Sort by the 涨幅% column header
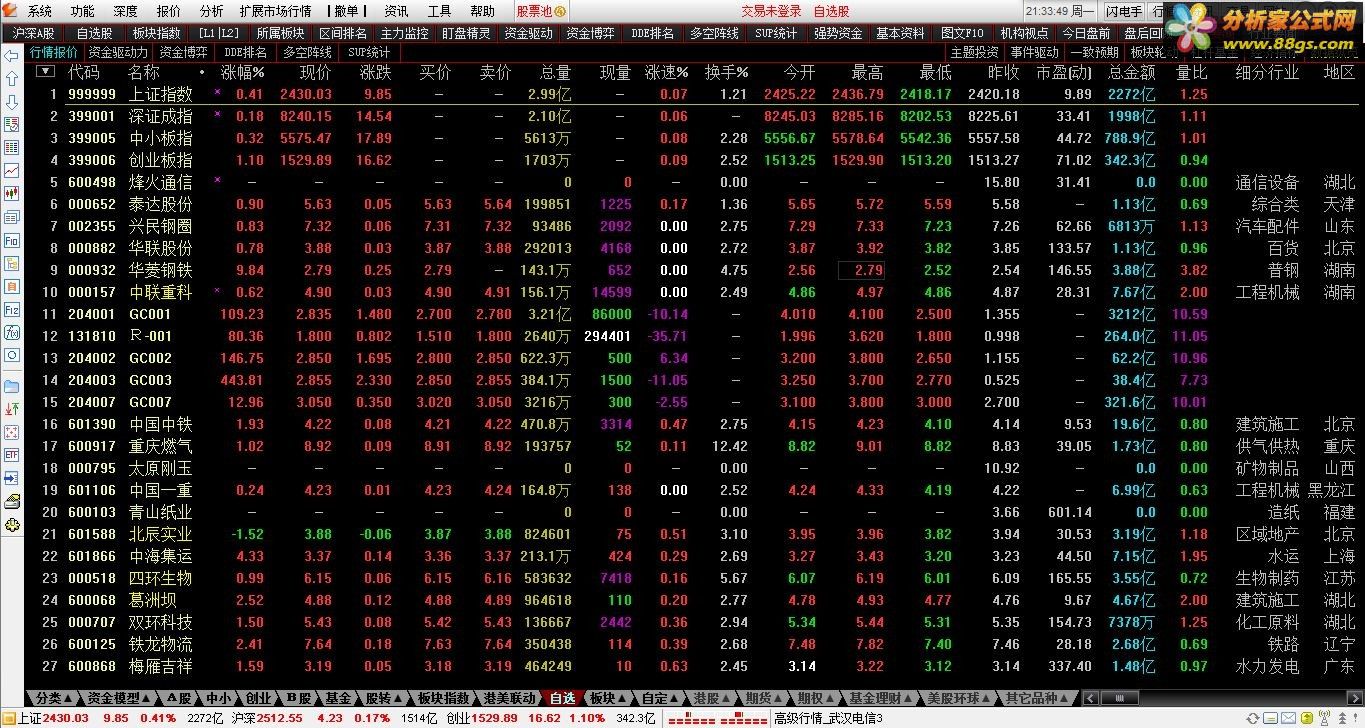Viewport: 1365px width, 728px height. click(x=243, y=73)
